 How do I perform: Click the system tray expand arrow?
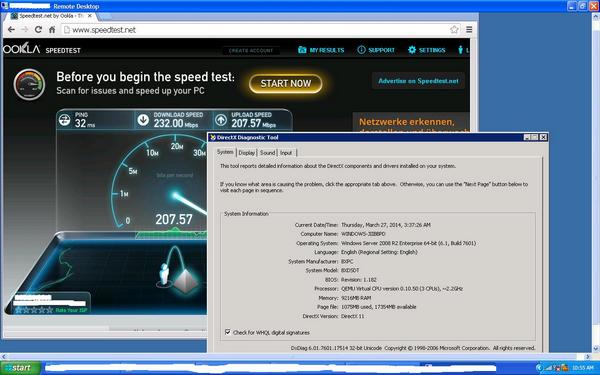540,368
